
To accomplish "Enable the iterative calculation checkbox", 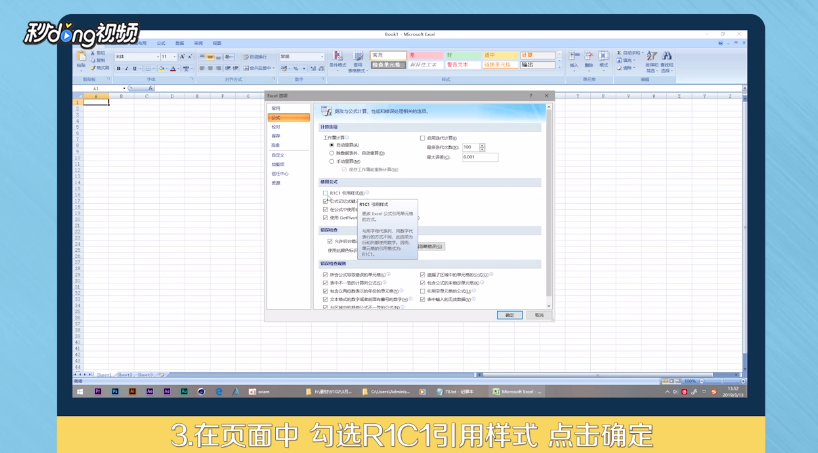I will 423,138.
